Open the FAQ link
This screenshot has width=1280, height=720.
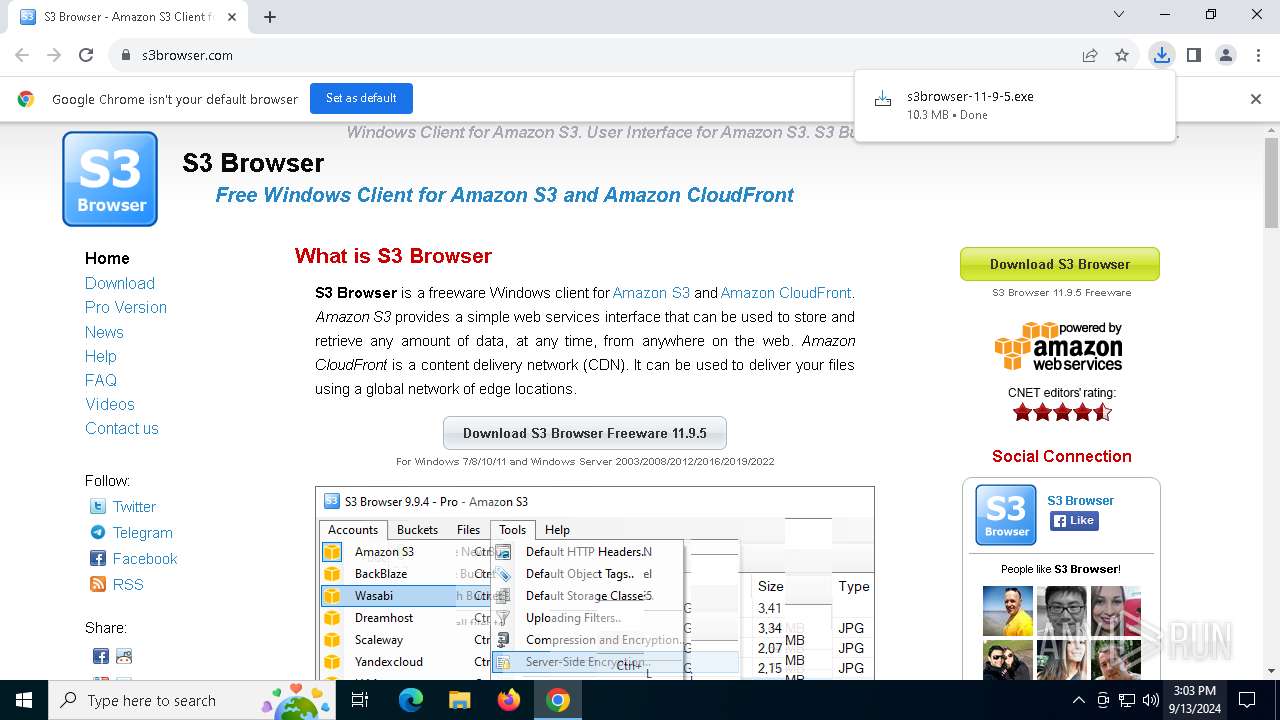pyautogui.click(x=101, y=380)
